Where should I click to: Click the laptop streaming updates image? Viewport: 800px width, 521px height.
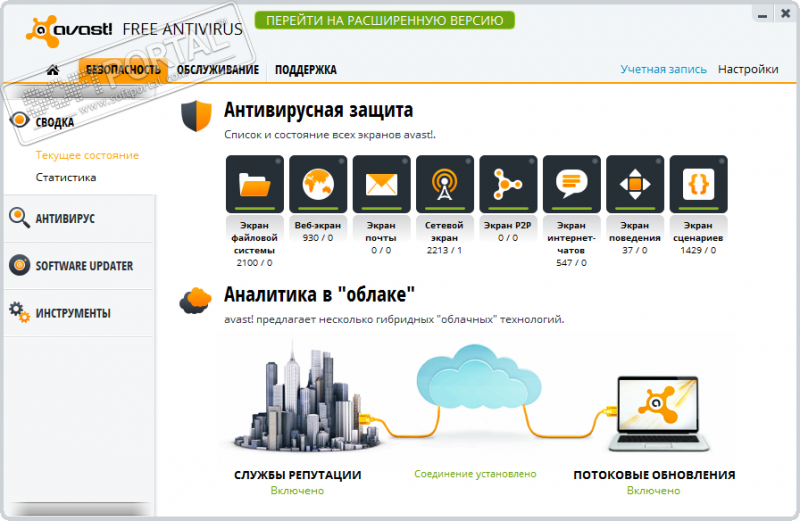point(658,413)
